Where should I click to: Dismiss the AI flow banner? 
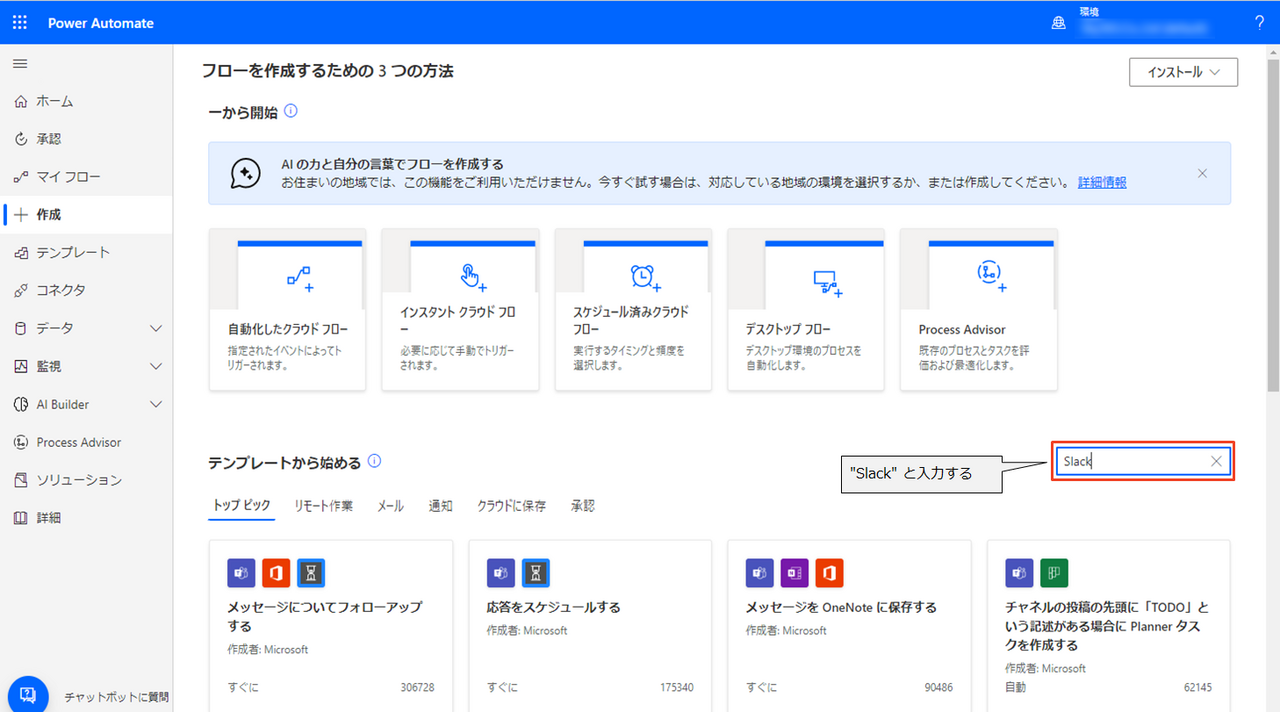1202,173
